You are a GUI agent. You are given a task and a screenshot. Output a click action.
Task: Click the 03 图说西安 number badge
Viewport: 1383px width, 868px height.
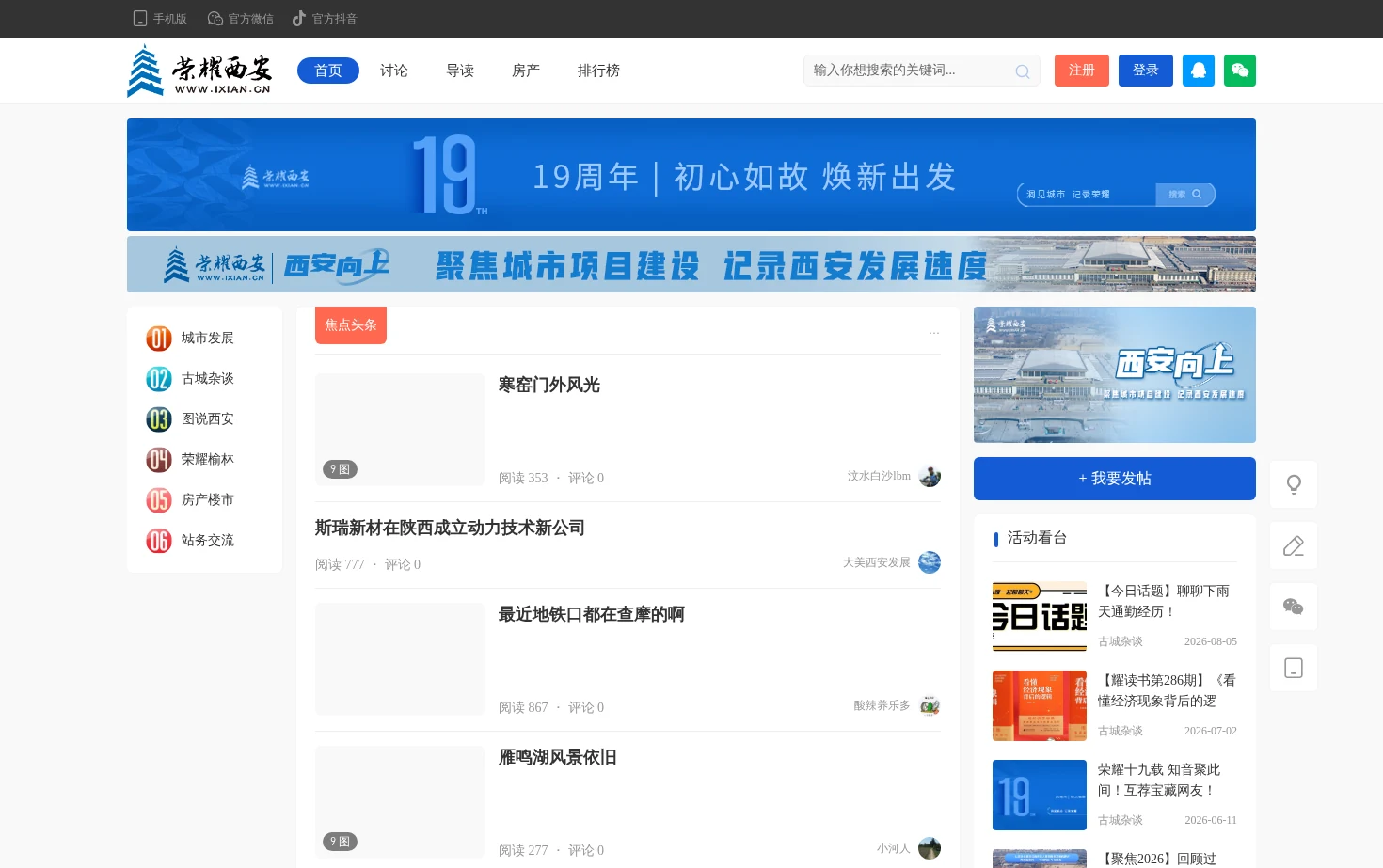point(159,419)
